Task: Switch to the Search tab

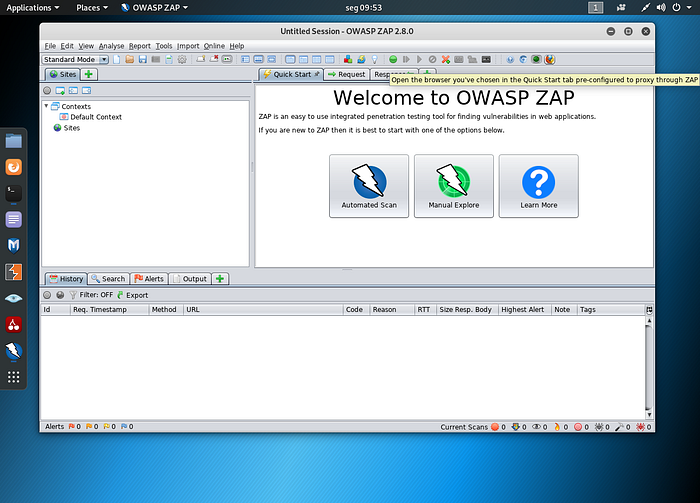Action: (108, 279)
